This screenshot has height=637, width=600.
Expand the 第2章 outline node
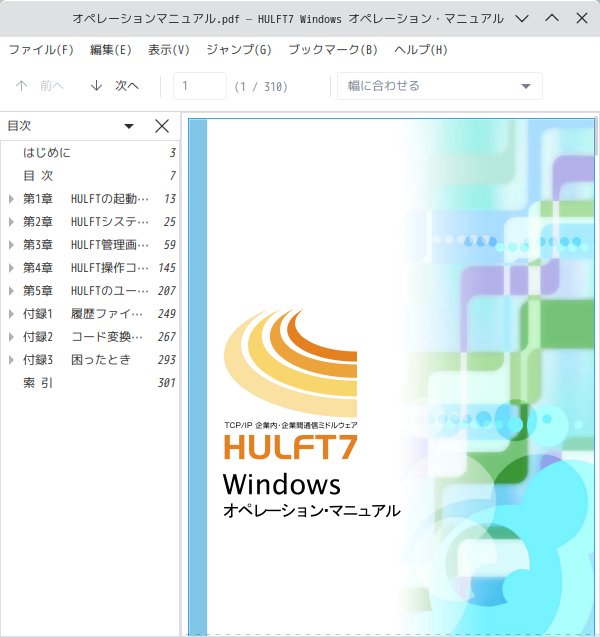coord(11,222)
